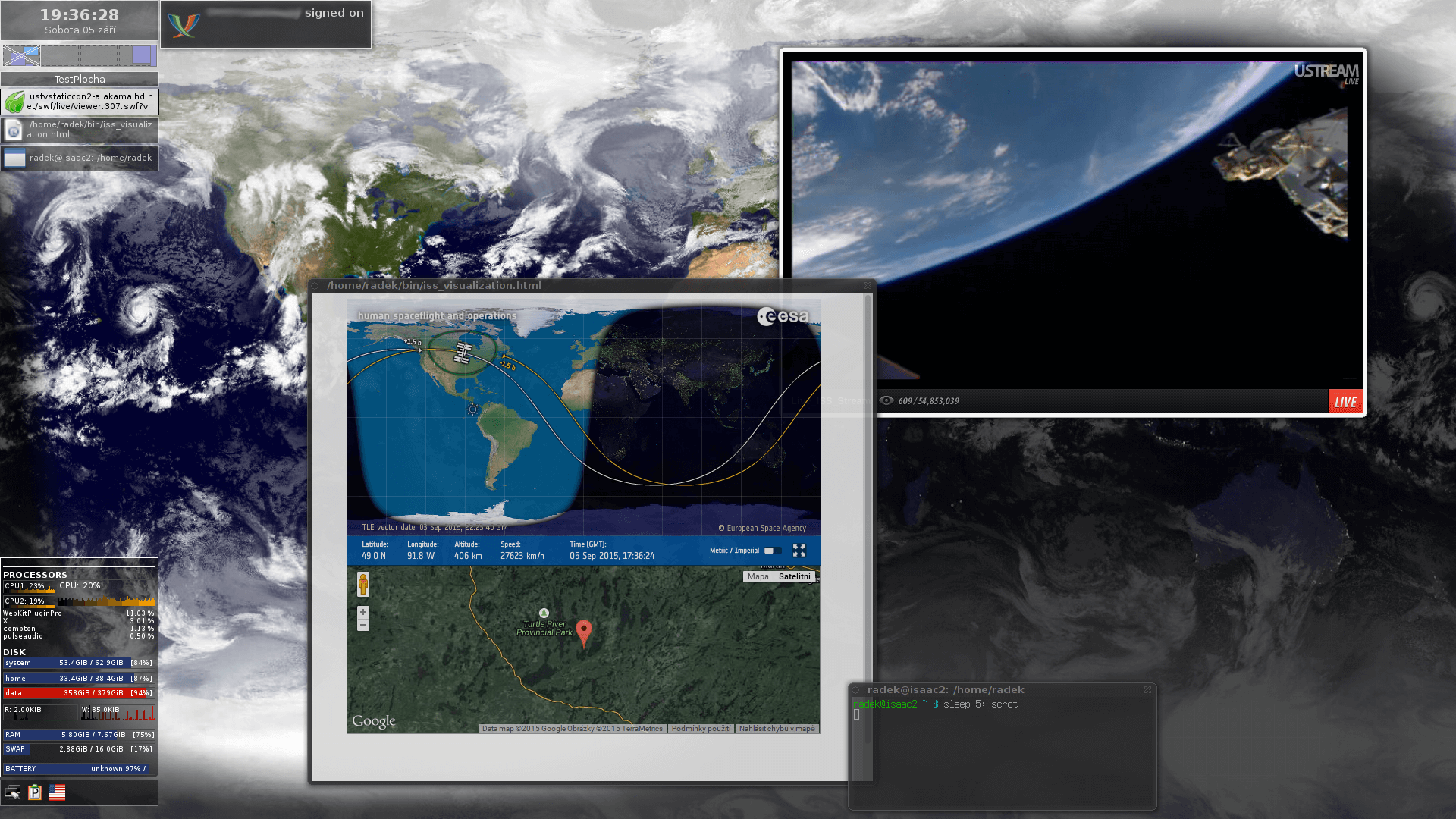Screen dimensions: 1456x819
Task: Click the USTREAM logo in the video player
Action: click(x=1326, y=73)
